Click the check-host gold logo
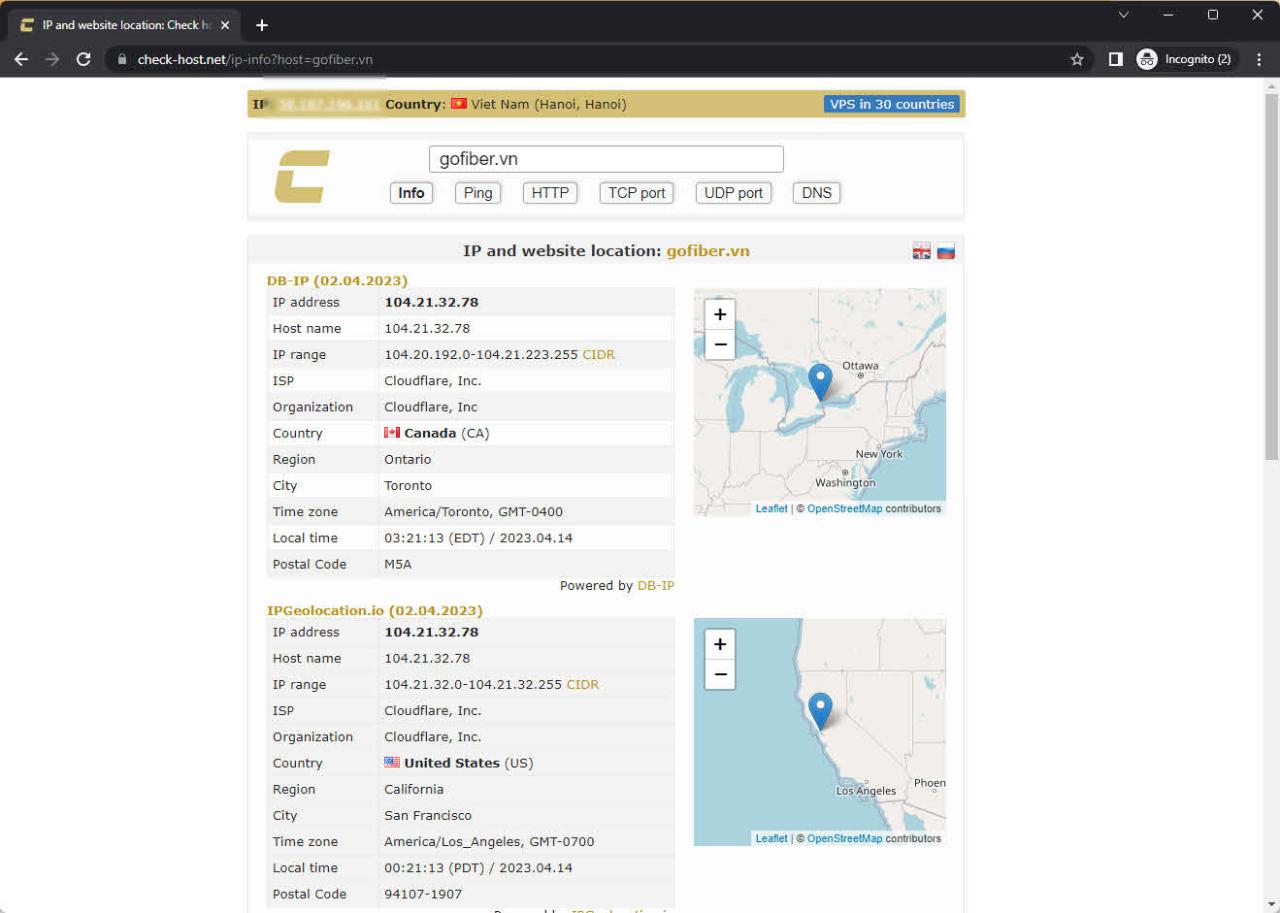This screenshot has width=1280, height=913. [302, 177]
